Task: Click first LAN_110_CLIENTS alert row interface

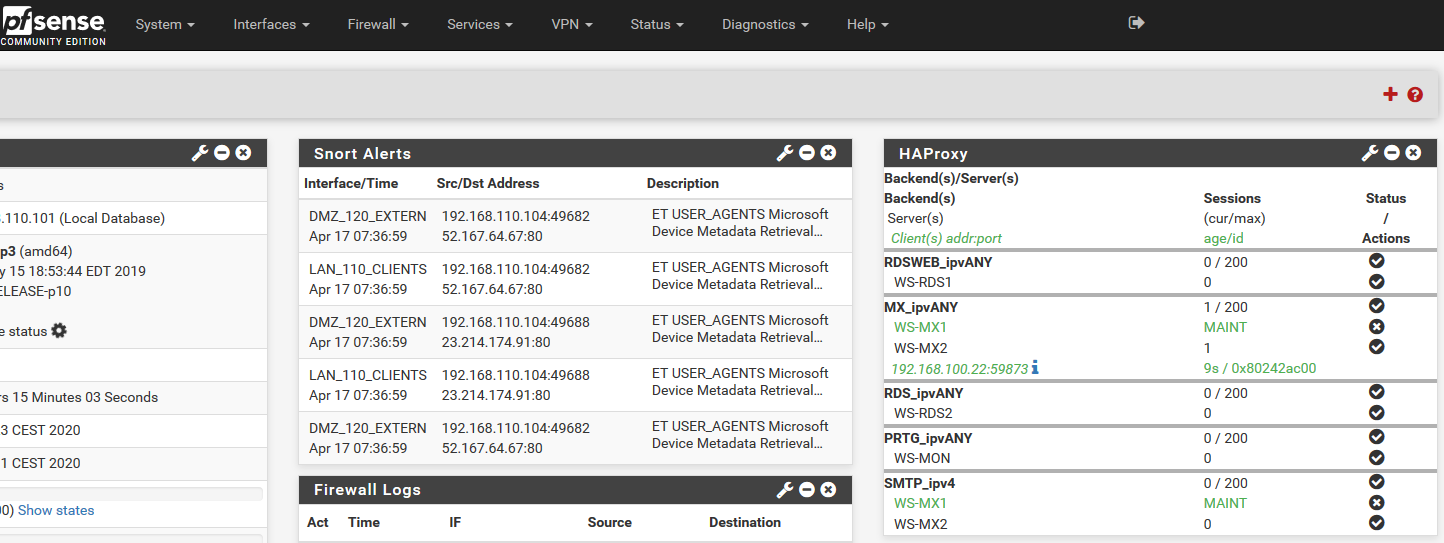Action: [x=368, y=269]
